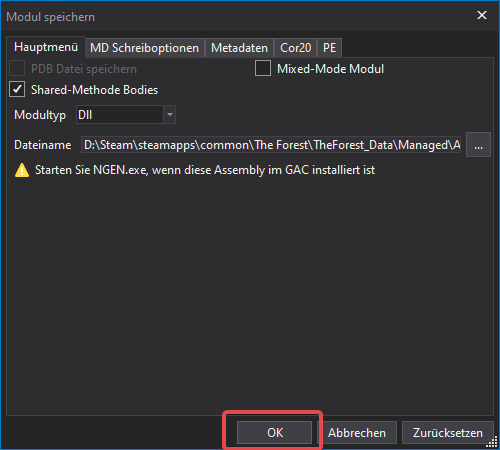The height and width of the screenshot is (450, 500).
Task: Confirm saving with the OK button
Action: [275, 433]
